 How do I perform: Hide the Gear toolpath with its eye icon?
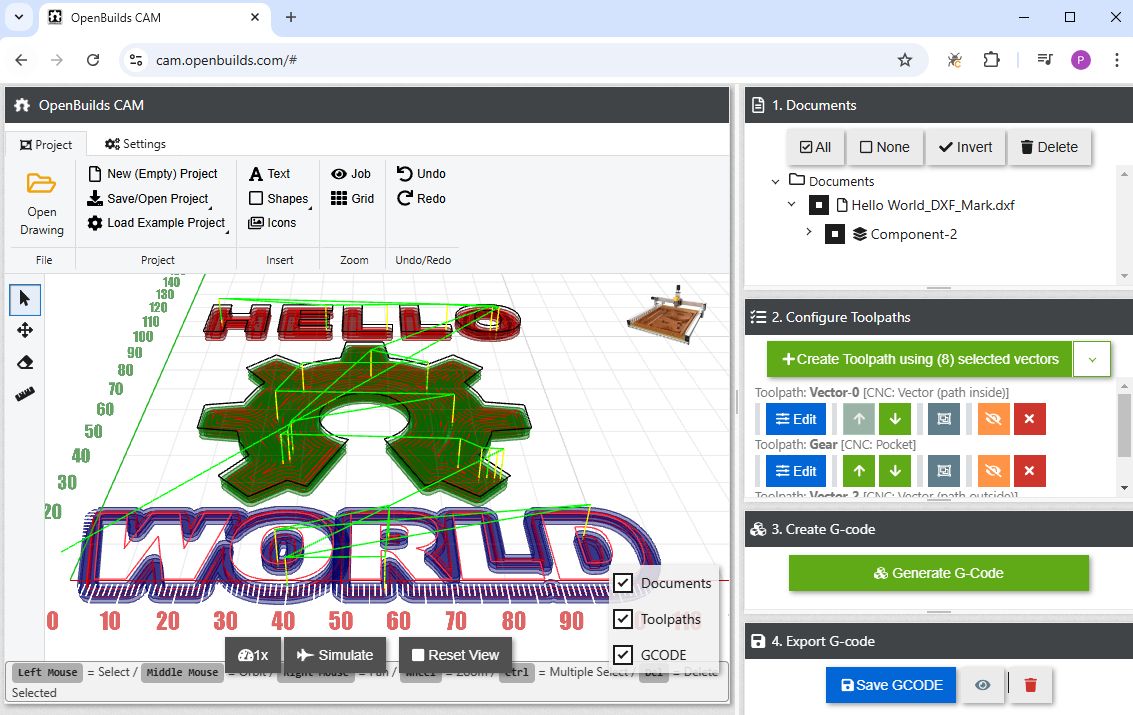[x=993, y=470]
